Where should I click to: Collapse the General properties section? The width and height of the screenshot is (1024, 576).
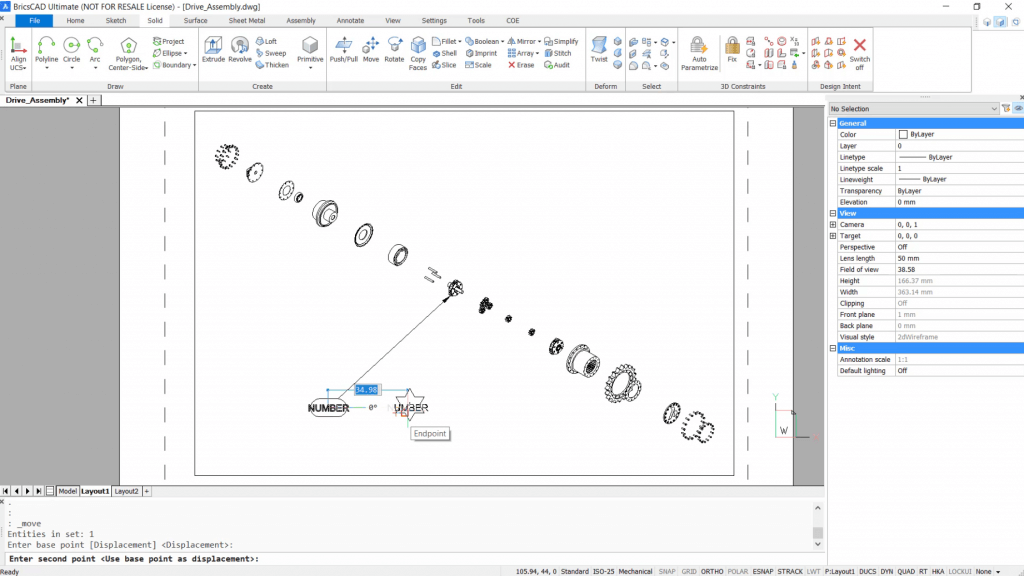(833, 123)
